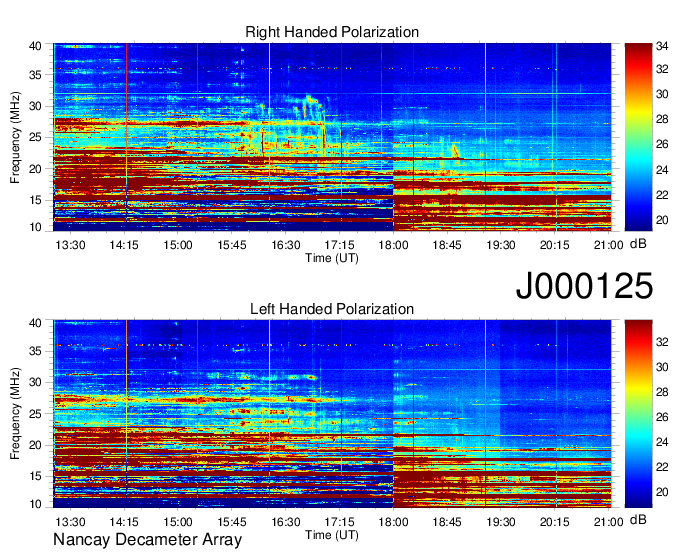Click the 14:15 time tick under the top plot
The height and width of the screenshot is (552, 680).
click(x=124, y=245)
